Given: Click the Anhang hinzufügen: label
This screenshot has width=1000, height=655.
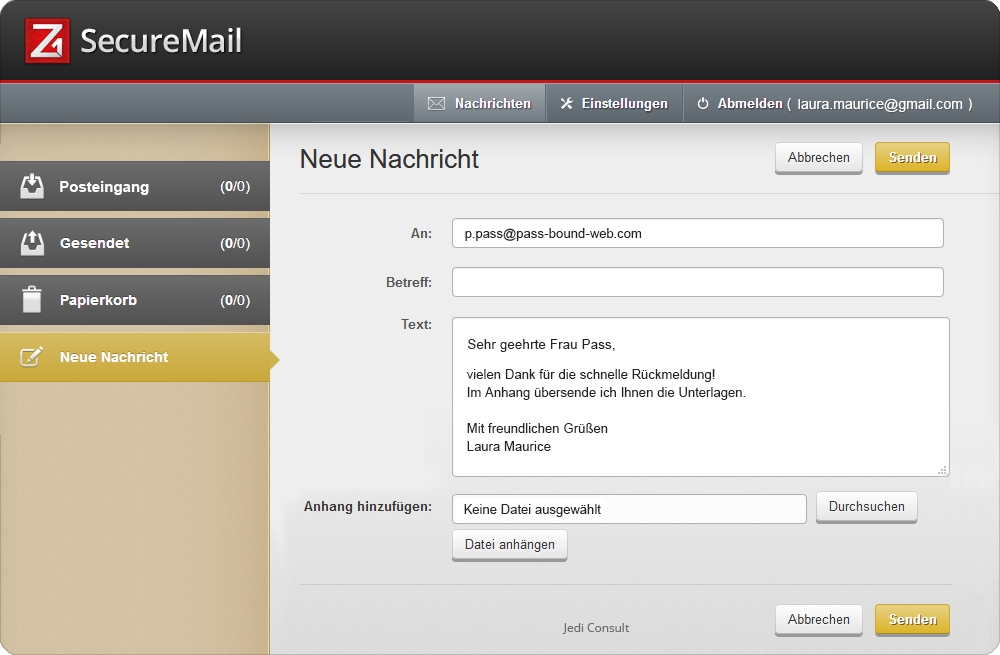Looking at the screenshot, I should (x=368, y=506).
